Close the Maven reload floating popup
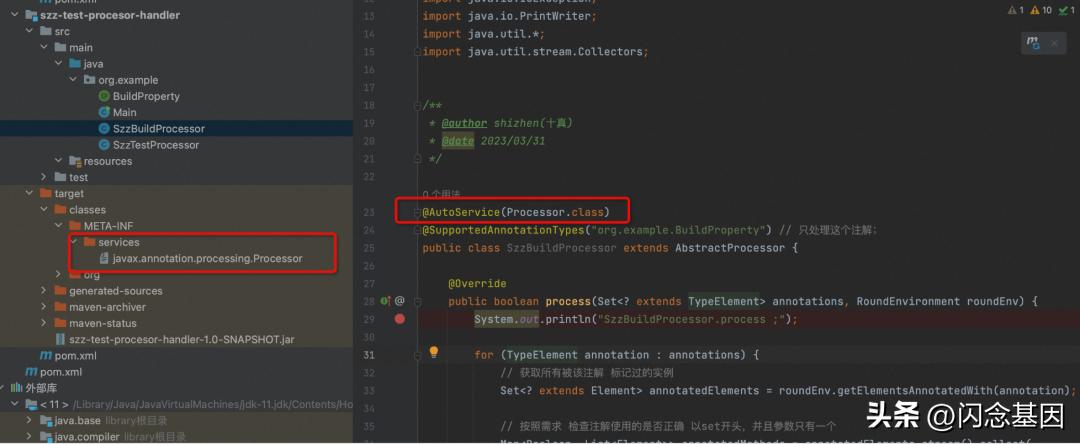The image size is (1080, 444). coord(1054,43)
